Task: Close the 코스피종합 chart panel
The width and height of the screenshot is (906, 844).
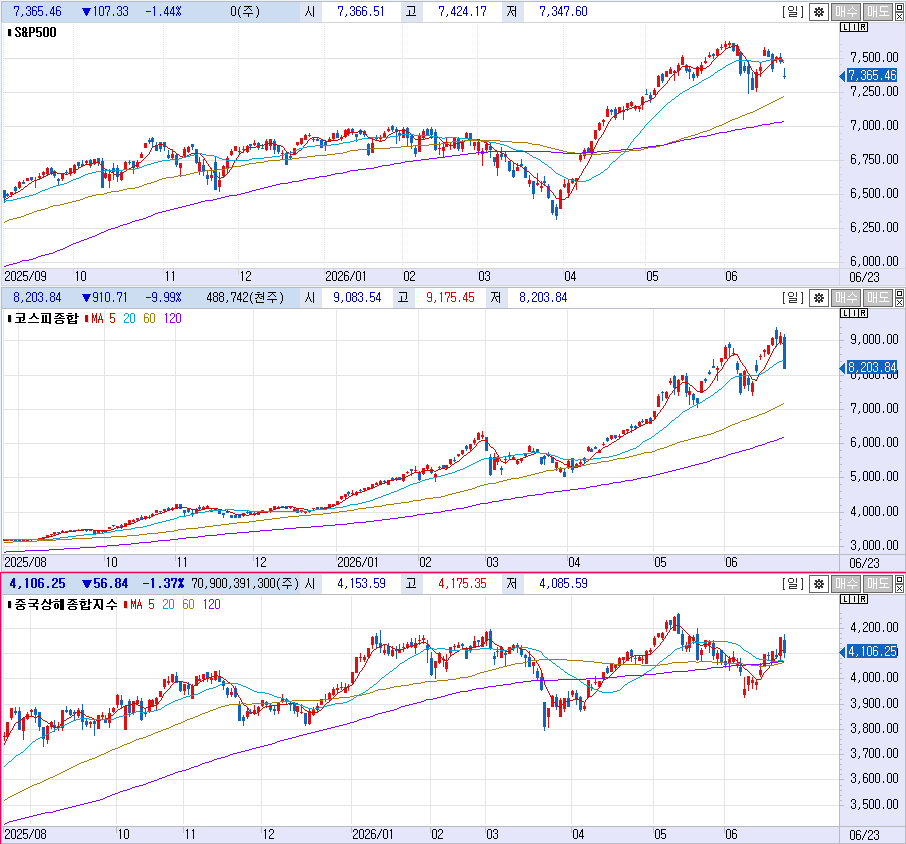Action: click(900, 303)
